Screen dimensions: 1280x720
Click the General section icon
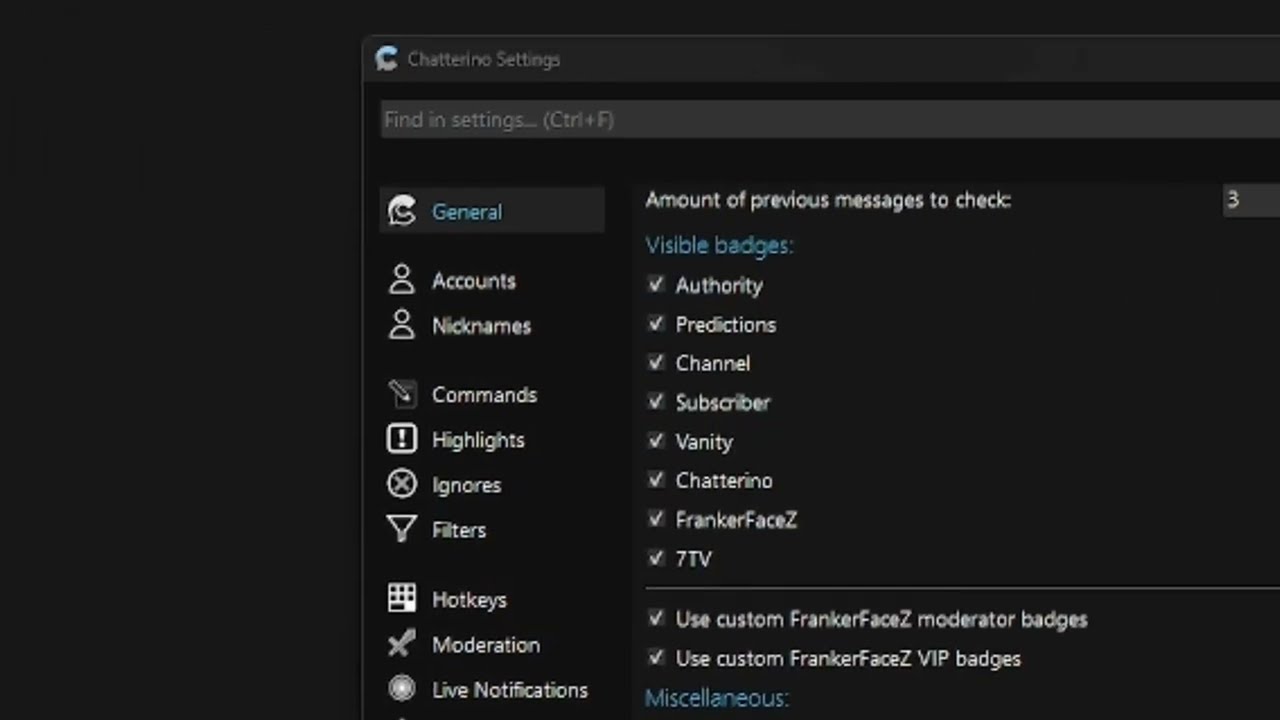(402, 211)
